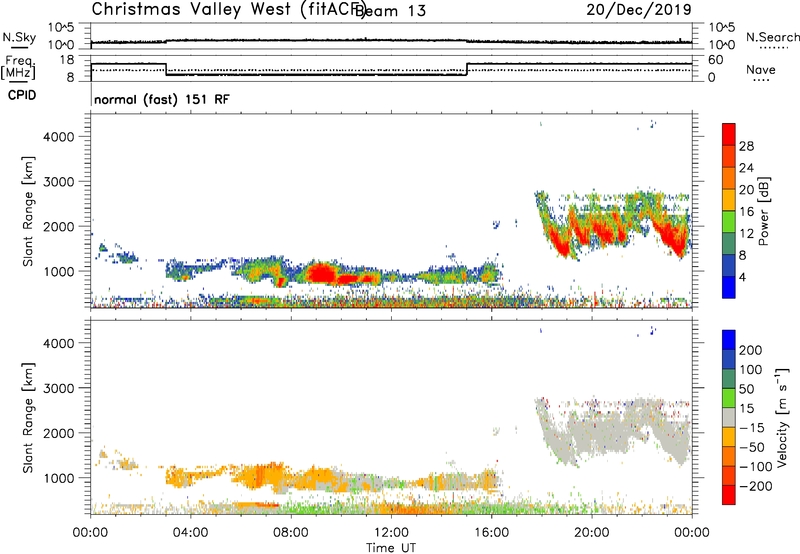
Task: Click the frequency step-down at 03:00
Action: (166, 69)
